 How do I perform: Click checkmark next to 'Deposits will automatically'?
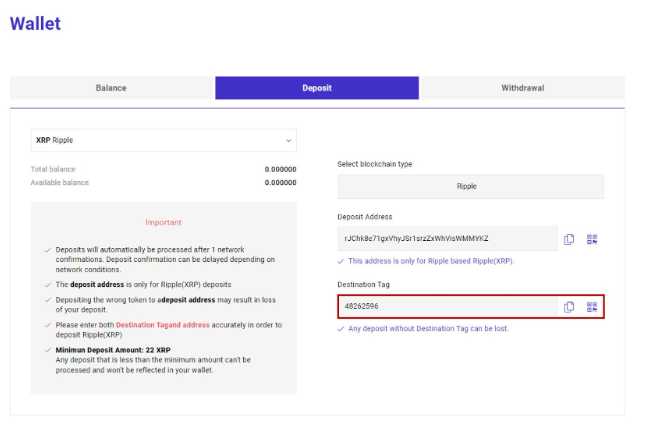48,250
